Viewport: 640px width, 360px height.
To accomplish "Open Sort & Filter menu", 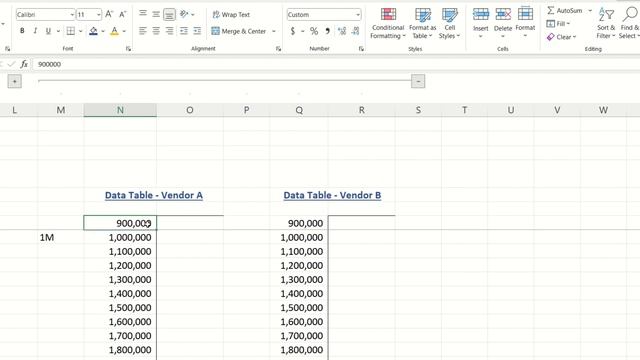I will point(606,24).
